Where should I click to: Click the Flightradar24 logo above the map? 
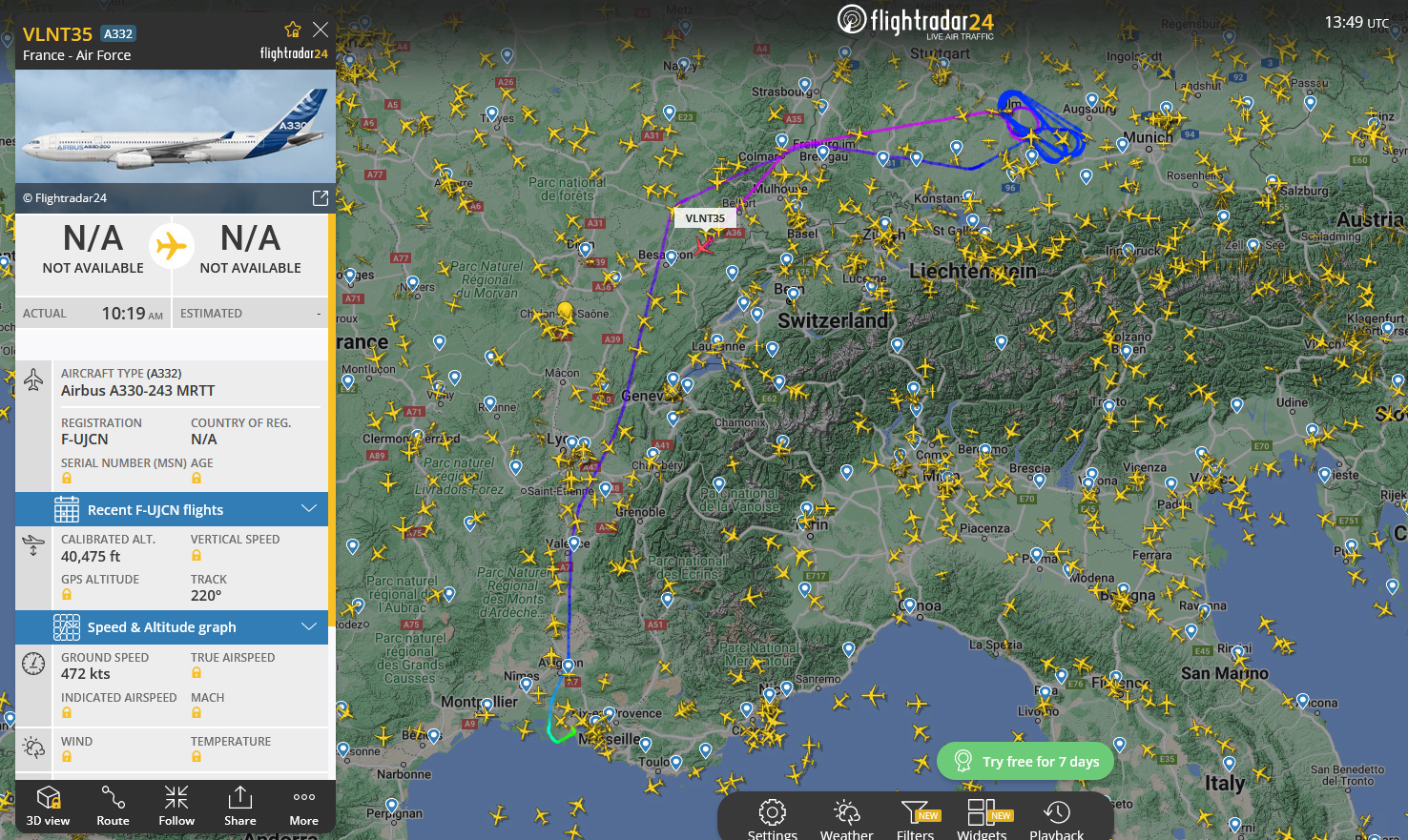pyautogui.click(x=915, y=22)
